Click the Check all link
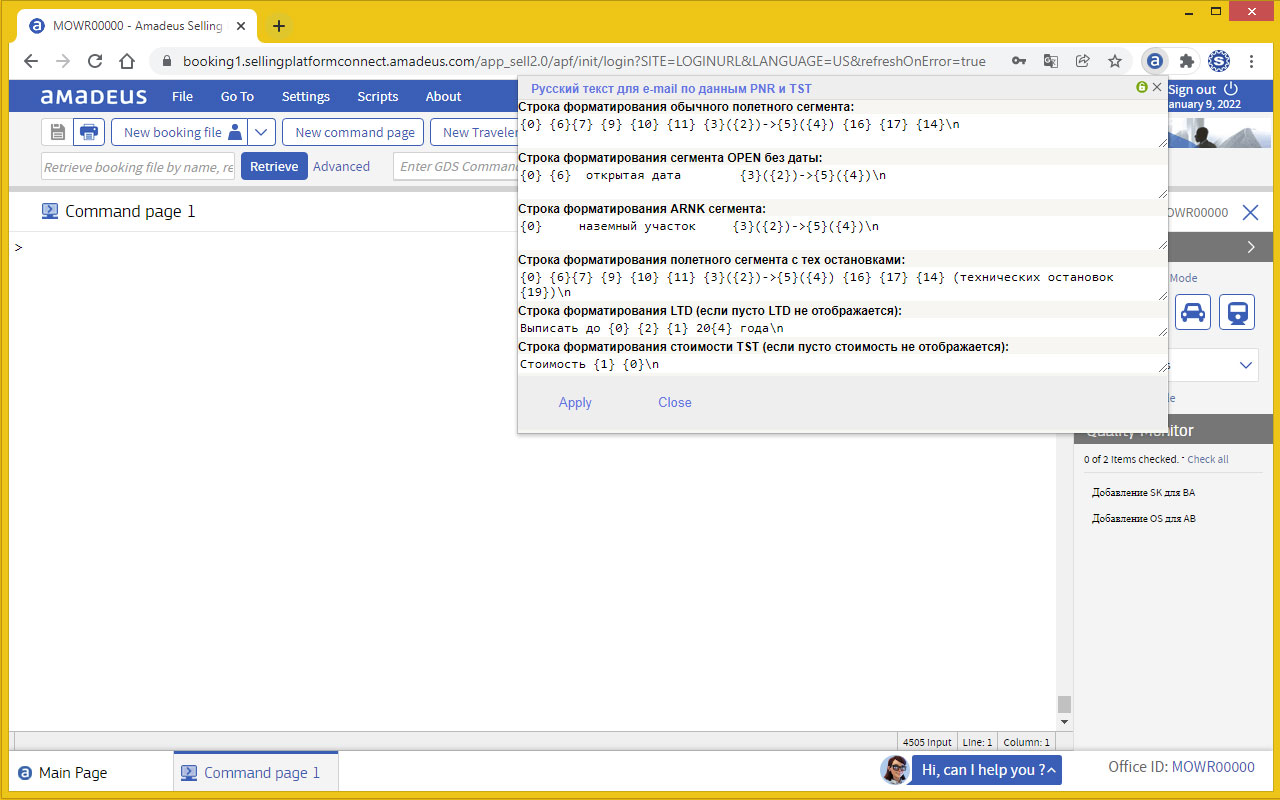This screenshot has width=1280, height=800. (1208, 459)
